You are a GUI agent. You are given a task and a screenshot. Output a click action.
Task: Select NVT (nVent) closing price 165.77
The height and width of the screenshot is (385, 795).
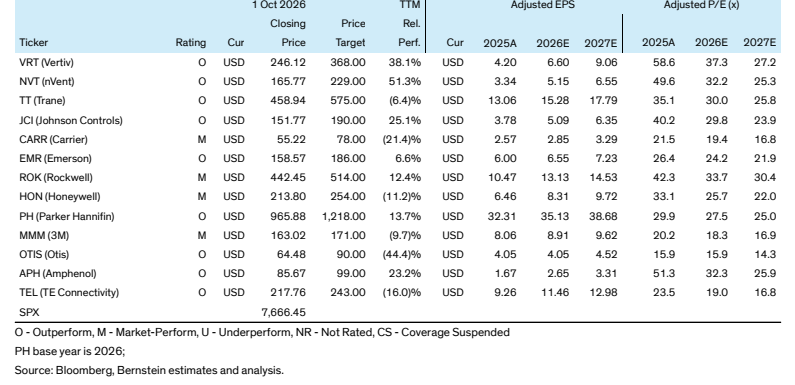(x=288, y=82)
